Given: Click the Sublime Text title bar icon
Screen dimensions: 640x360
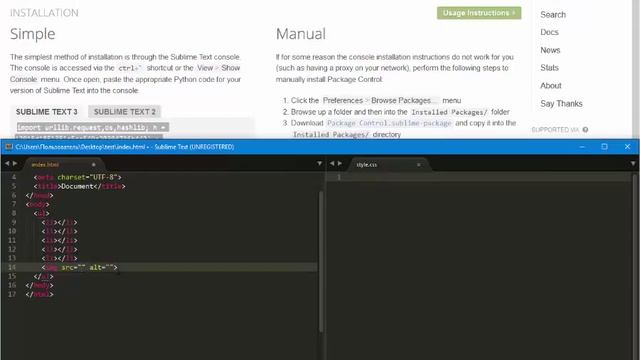Looking at the screenshot, I should pyautogui.click(x=9, y=147).
